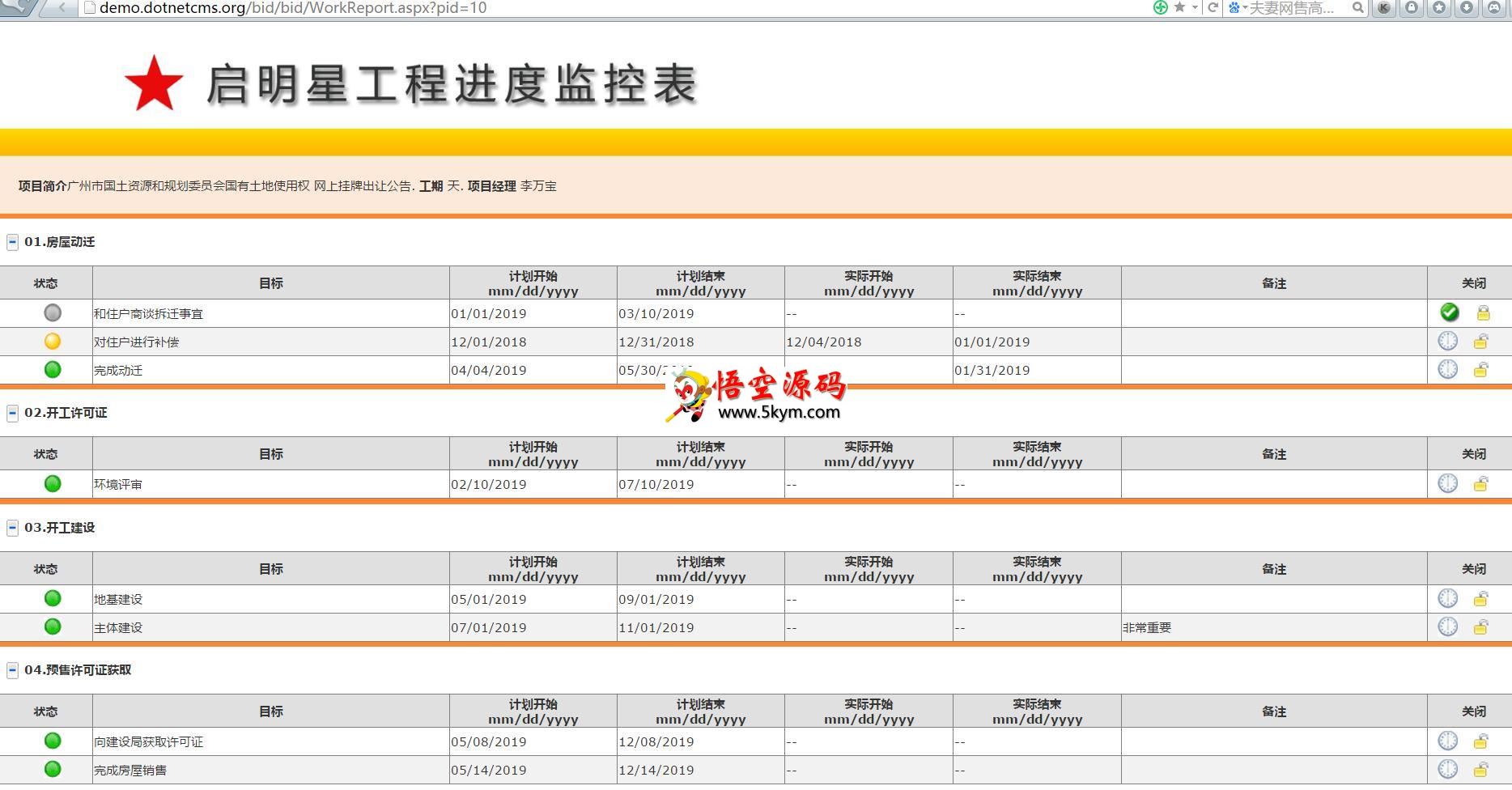Click green status dot for 主体建设
Screen dimensions: 1512x790
[53, 626]
